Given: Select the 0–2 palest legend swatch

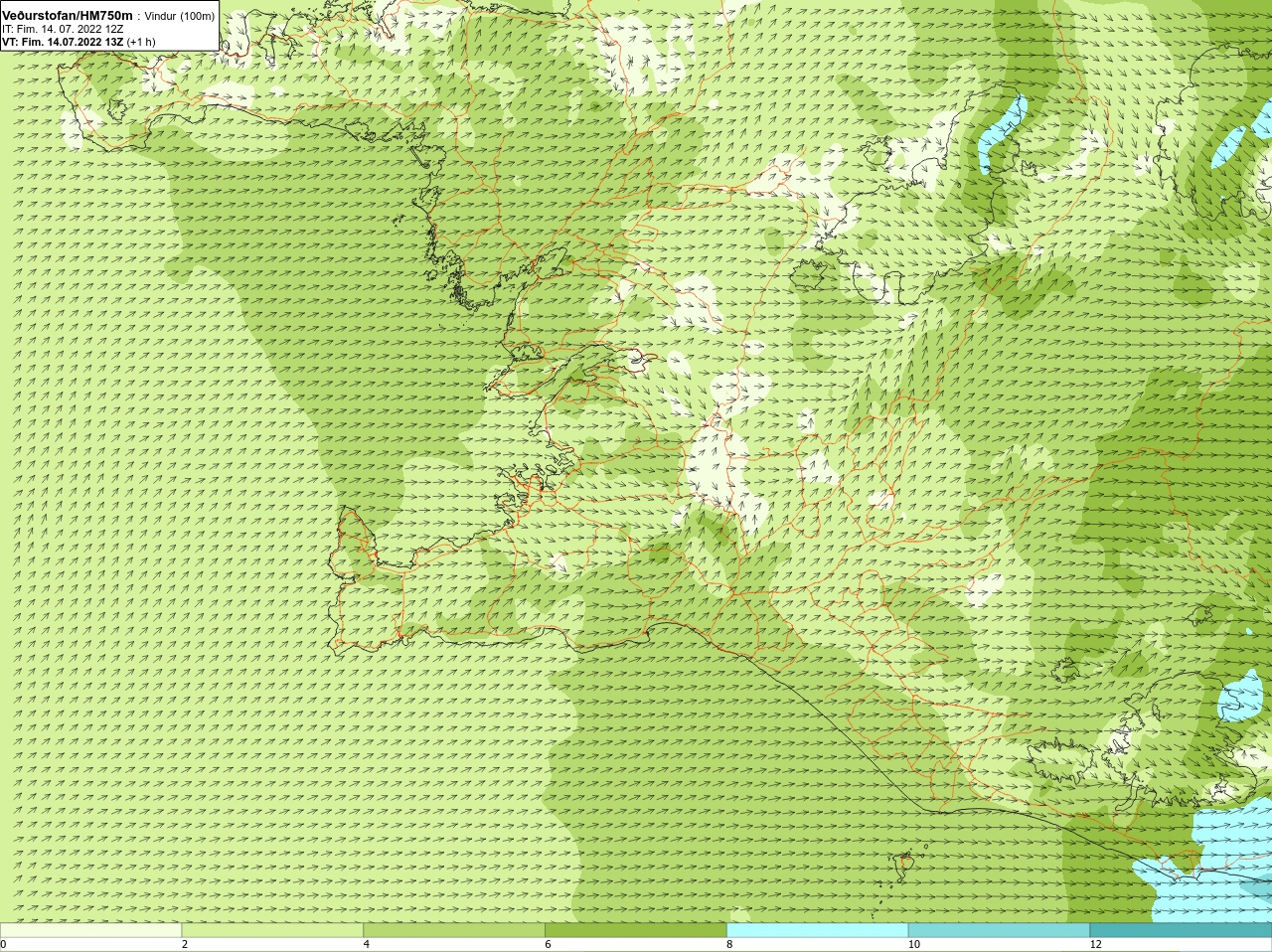Looking at the screenshot, I should tap(90, 930).
